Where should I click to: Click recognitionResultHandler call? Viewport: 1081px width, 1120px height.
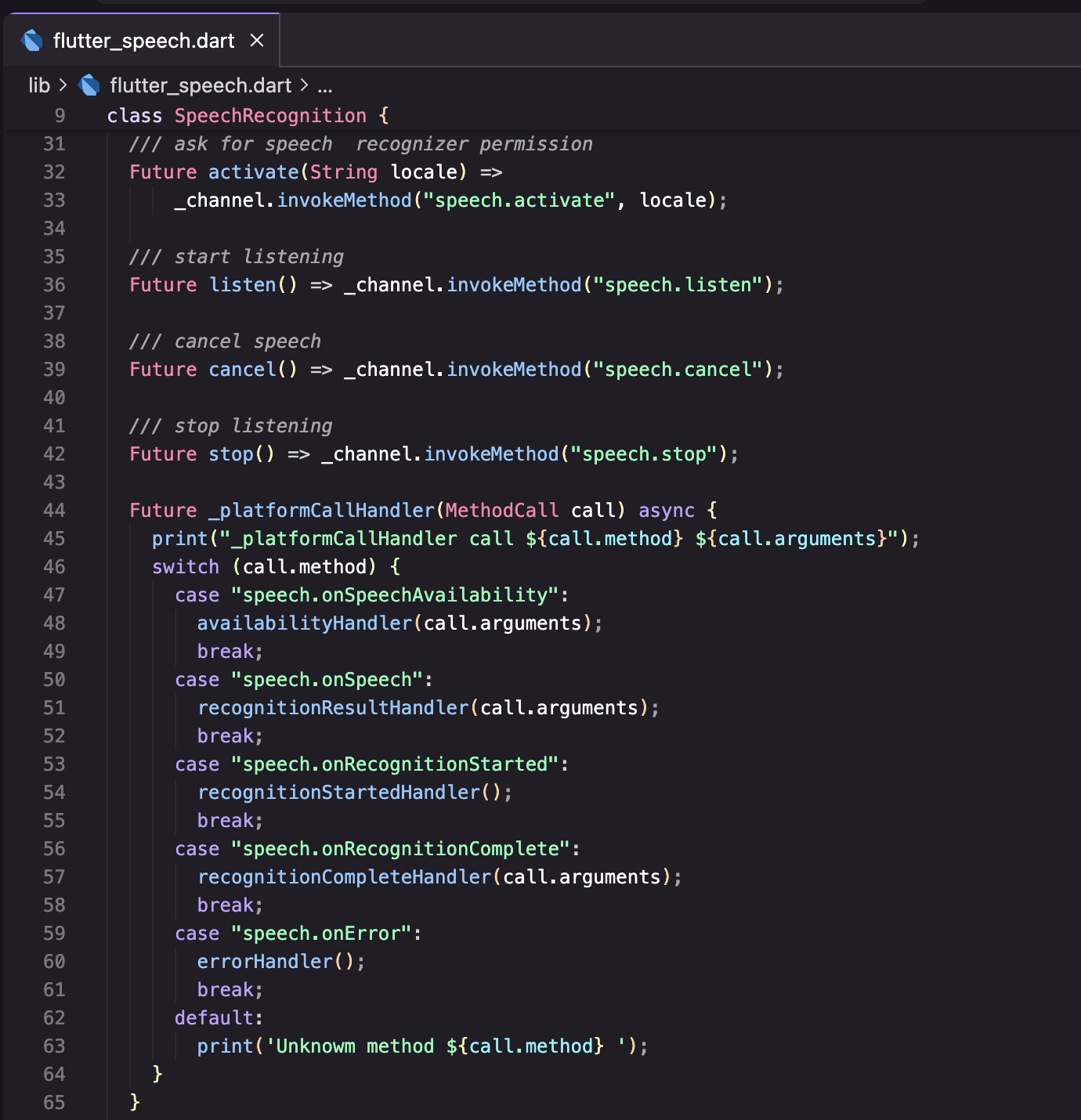click(333, 708)
